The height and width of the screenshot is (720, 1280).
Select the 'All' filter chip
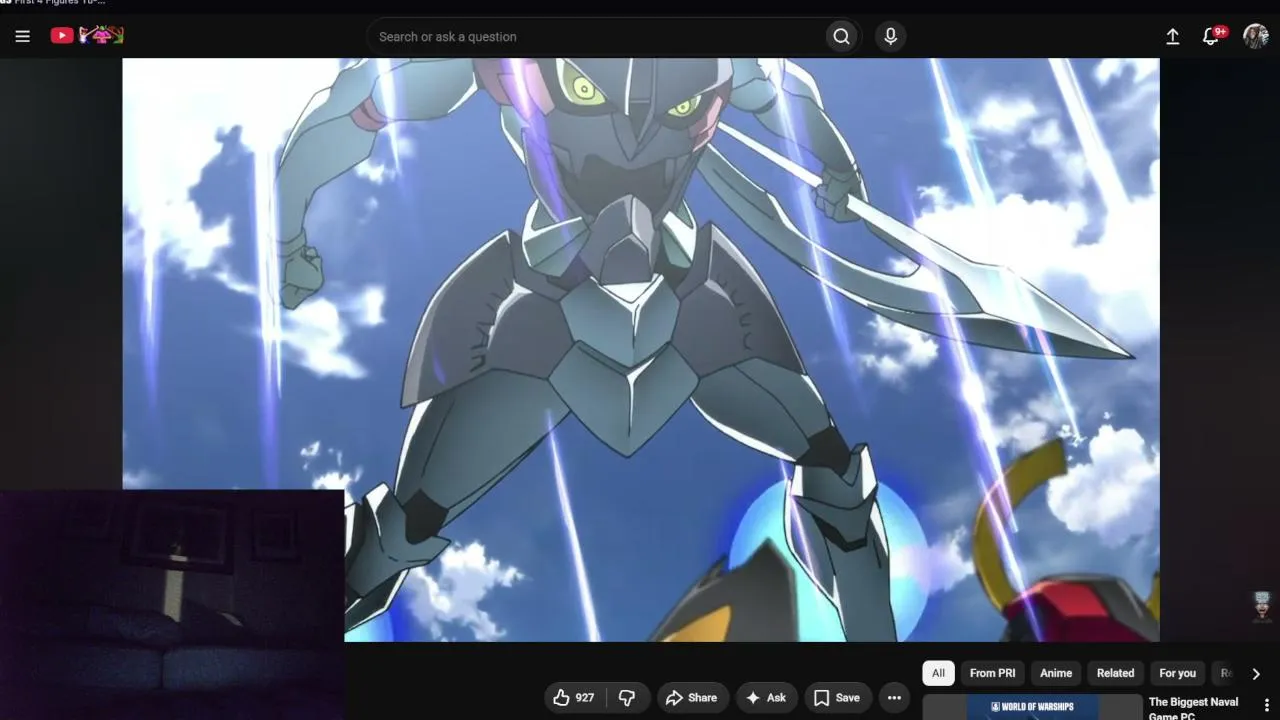coord(938,673)
